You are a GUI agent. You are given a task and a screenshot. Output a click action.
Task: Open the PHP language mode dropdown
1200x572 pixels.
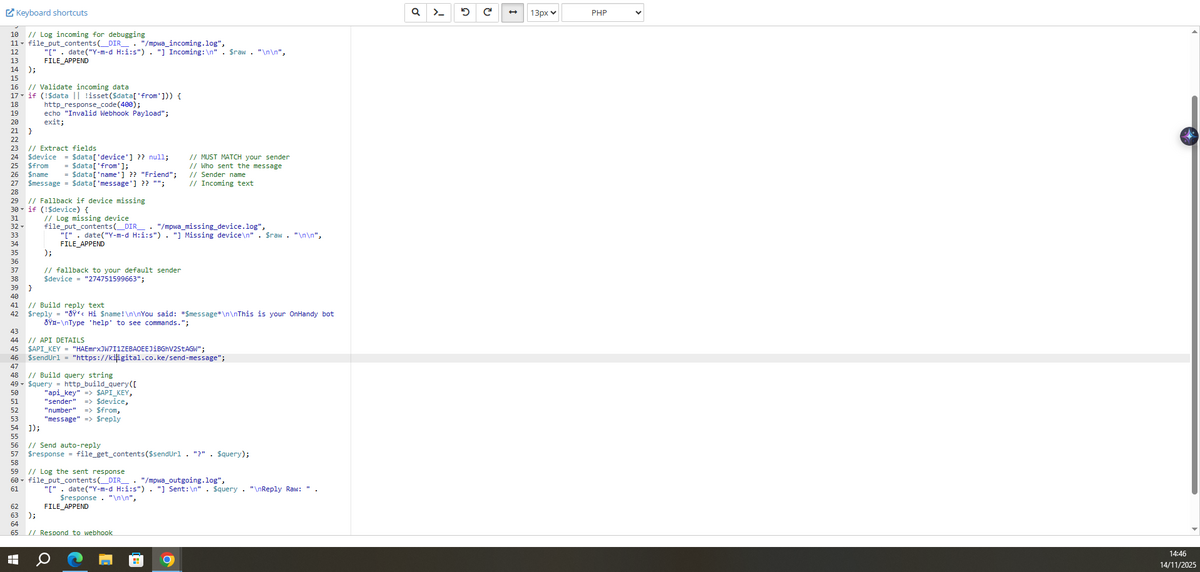[603, 13]
